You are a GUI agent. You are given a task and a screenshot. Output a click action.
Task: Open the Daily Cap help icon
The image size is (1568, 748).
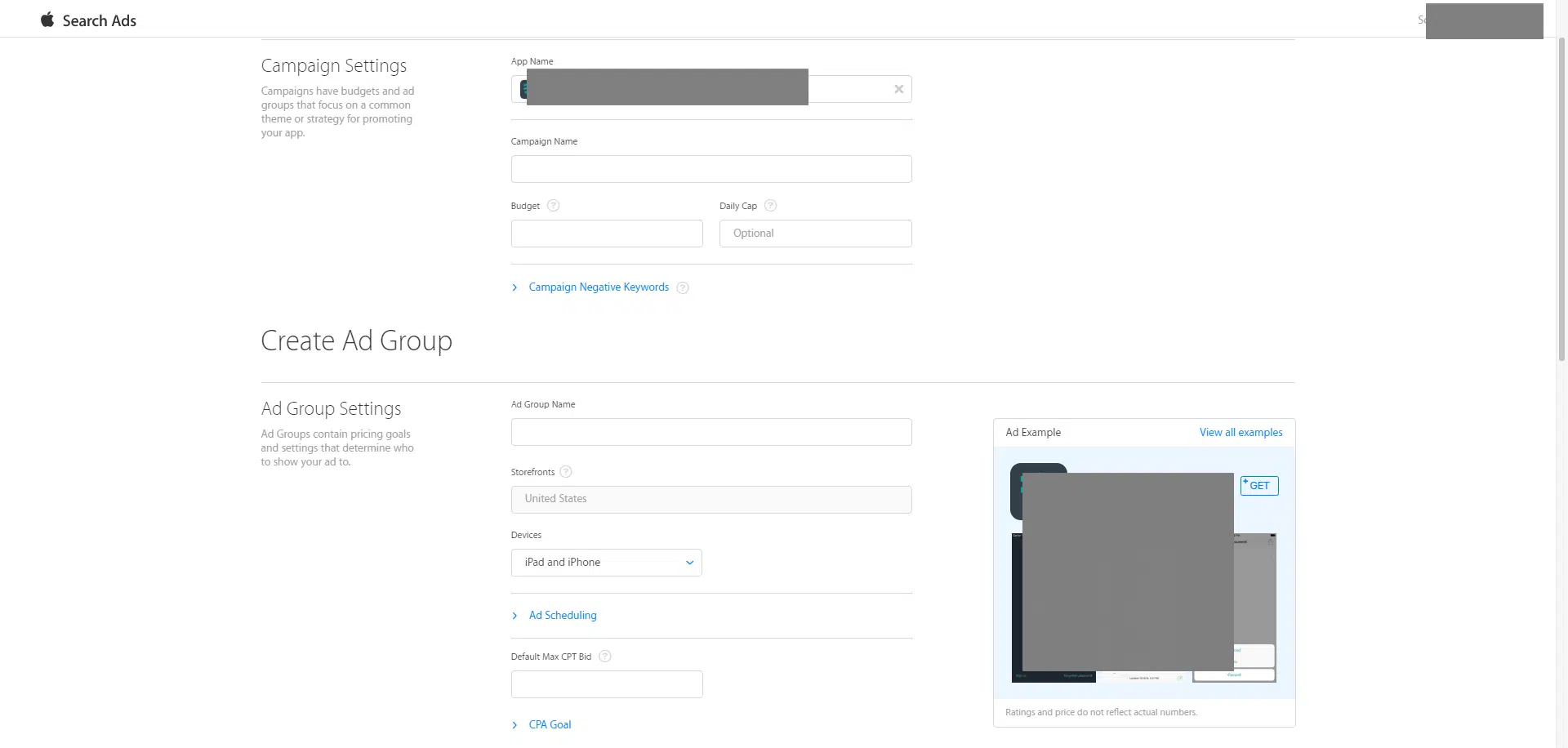coord(770,206)
